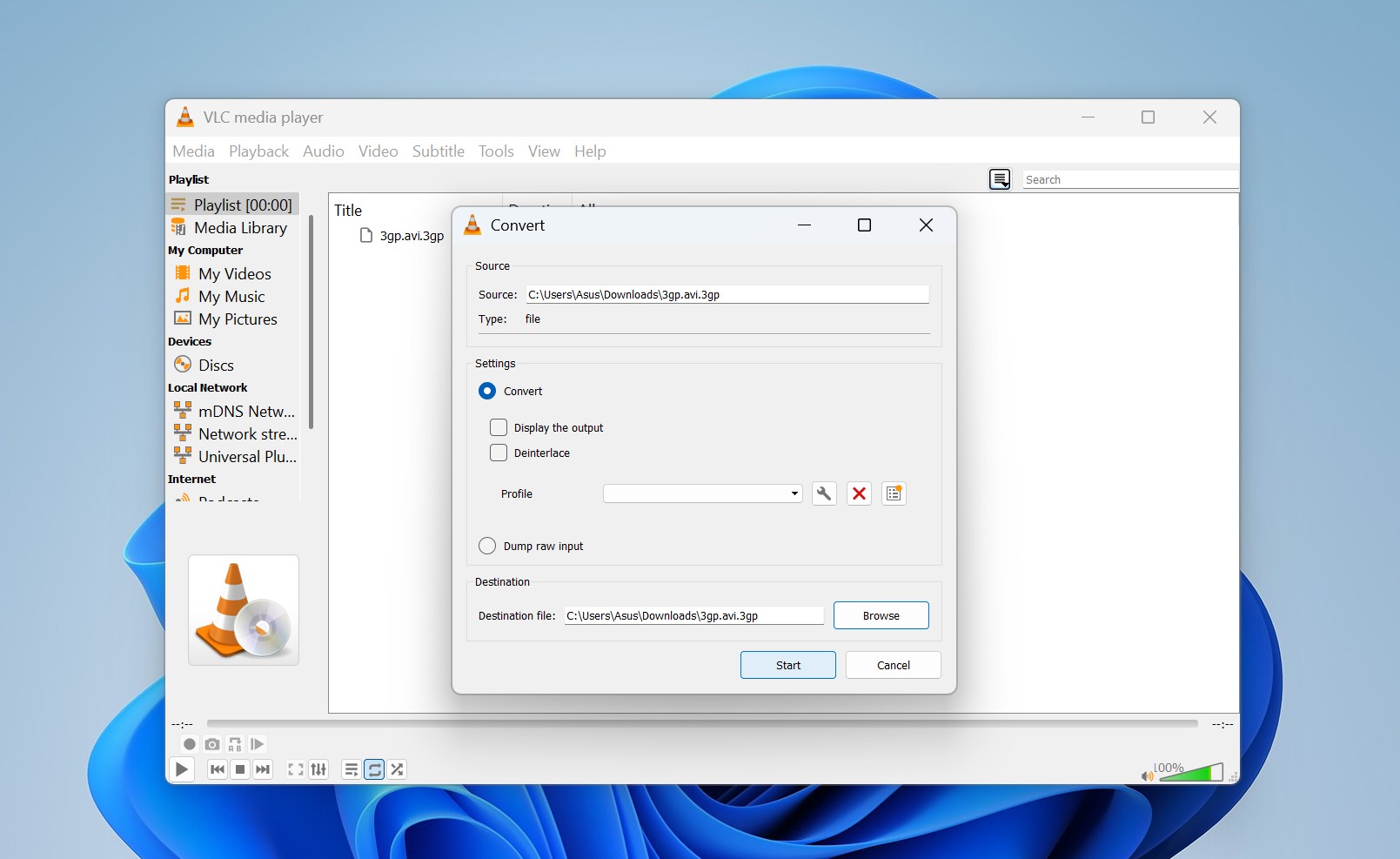Open My Music in sidebar
Screen dimensions: 1400x859
[x=232, y=297]
